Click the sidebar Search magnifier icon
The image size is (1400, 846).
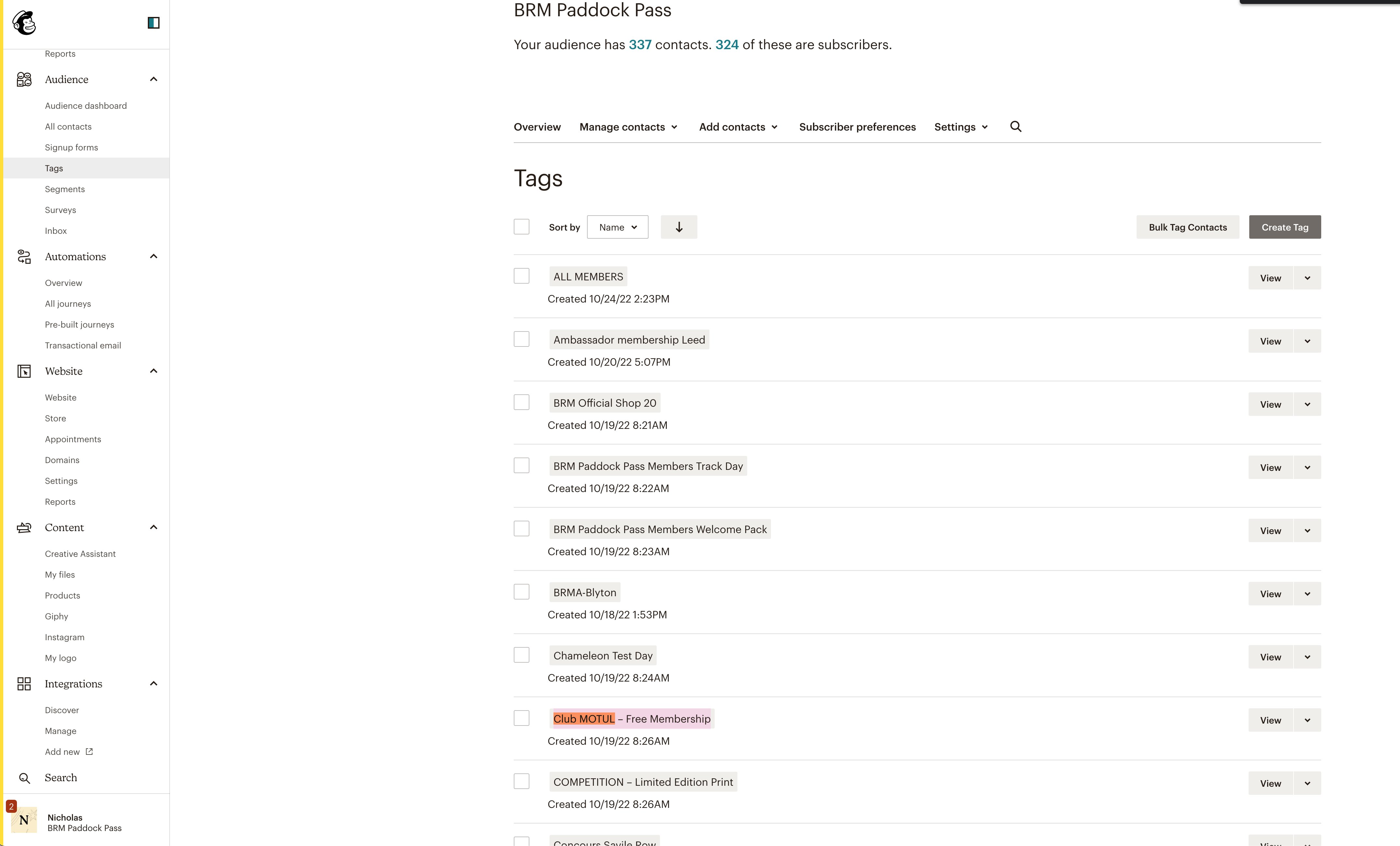[x=24, y=778]
